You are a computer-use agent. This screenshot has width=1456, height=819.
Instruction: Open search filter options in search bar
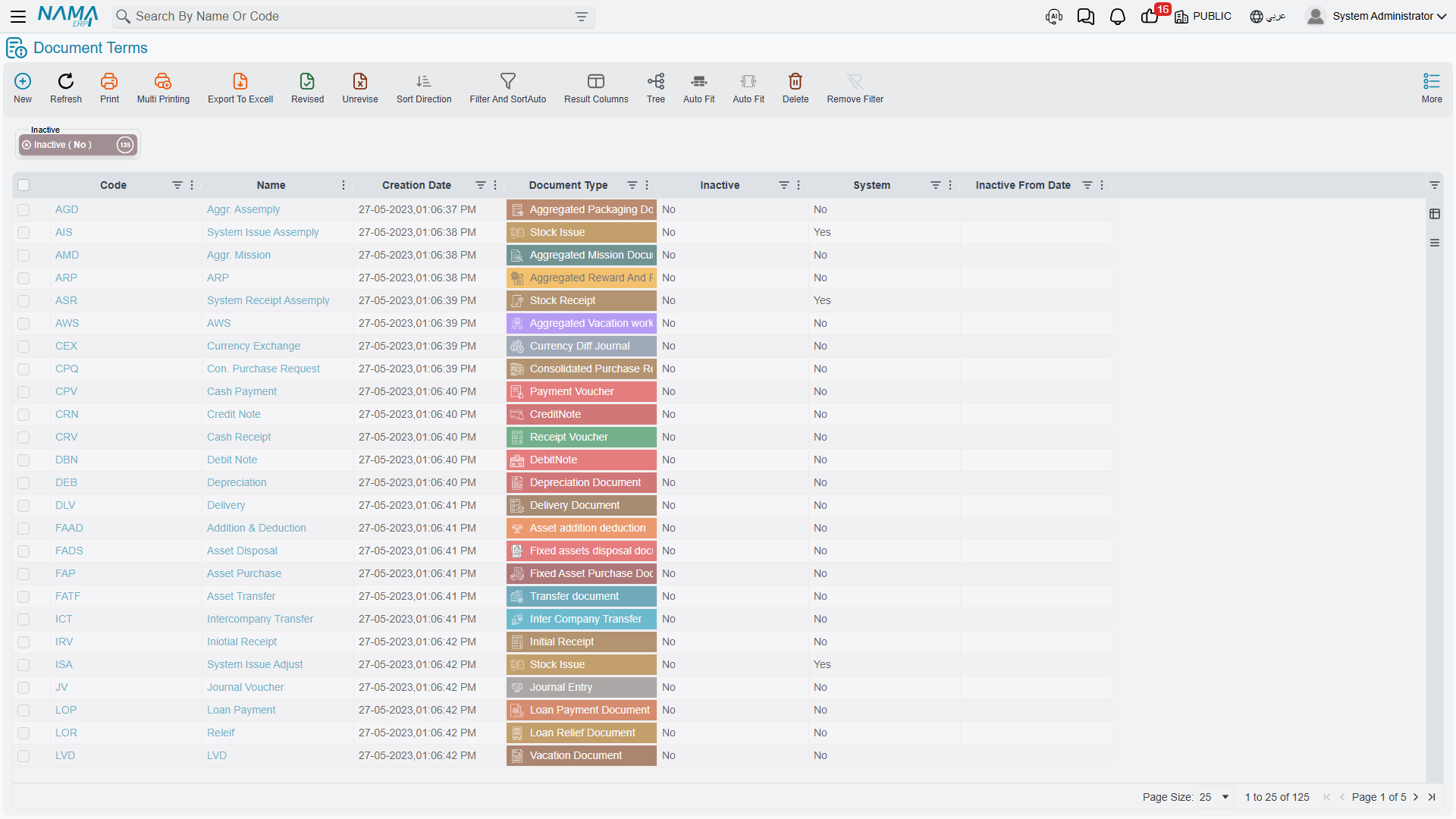(x=582, y=17)
